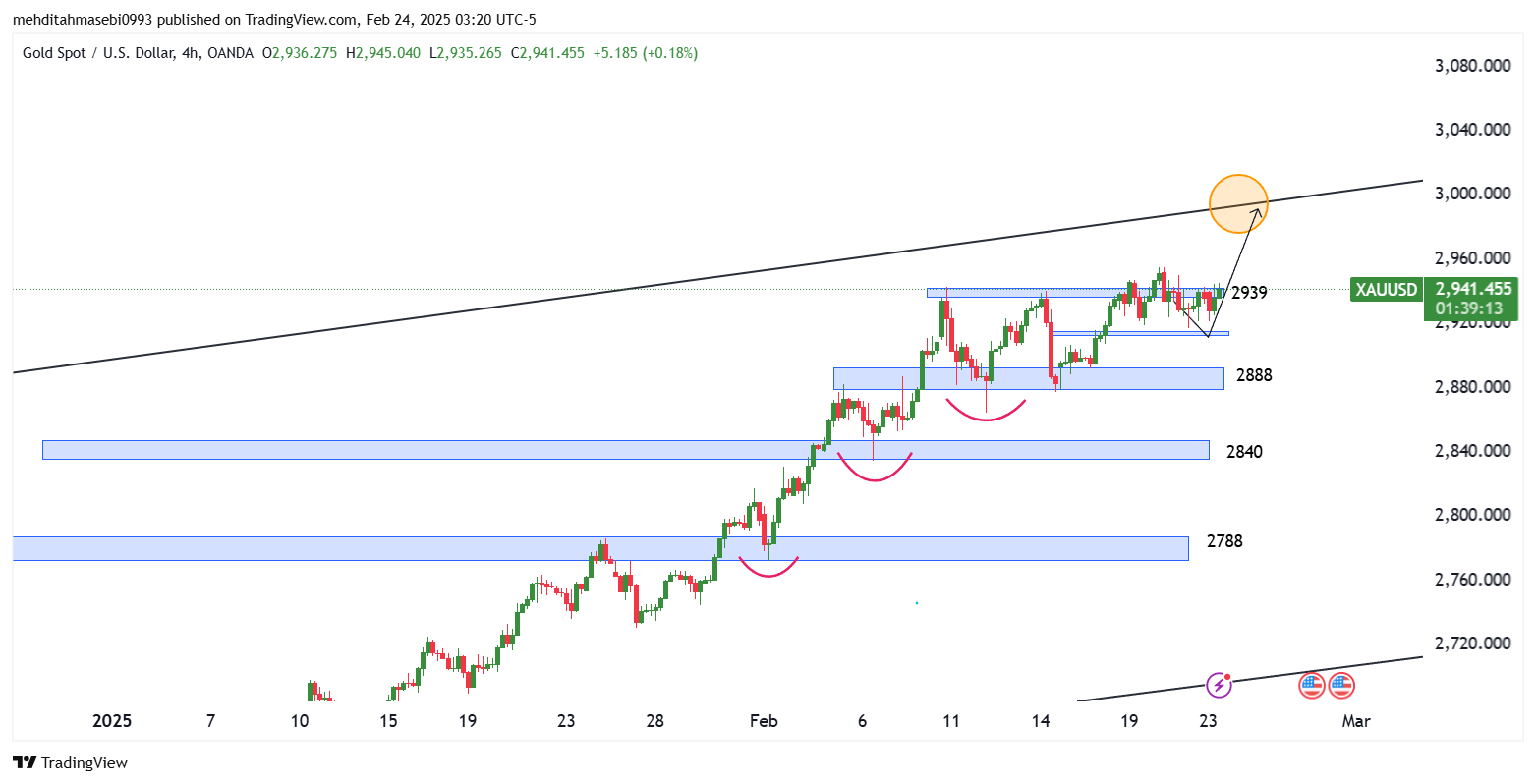Image resolution: width=1536 pixels, height=784 pixels.
Task: Click the 2,800.000 price axis label
Action: [x=1473, y=515]
